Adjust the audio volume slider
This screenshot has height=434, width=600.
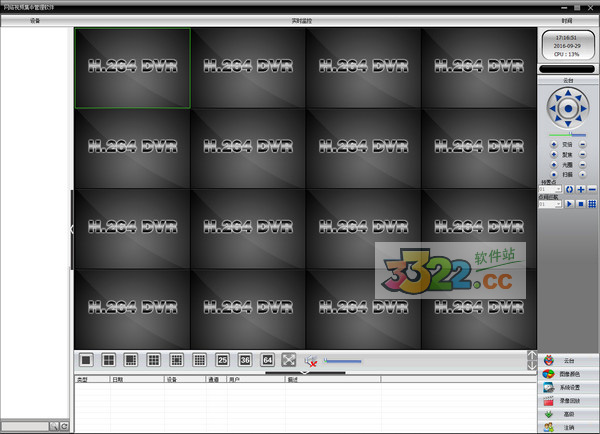pyautogui.click(x=343, y=361)
